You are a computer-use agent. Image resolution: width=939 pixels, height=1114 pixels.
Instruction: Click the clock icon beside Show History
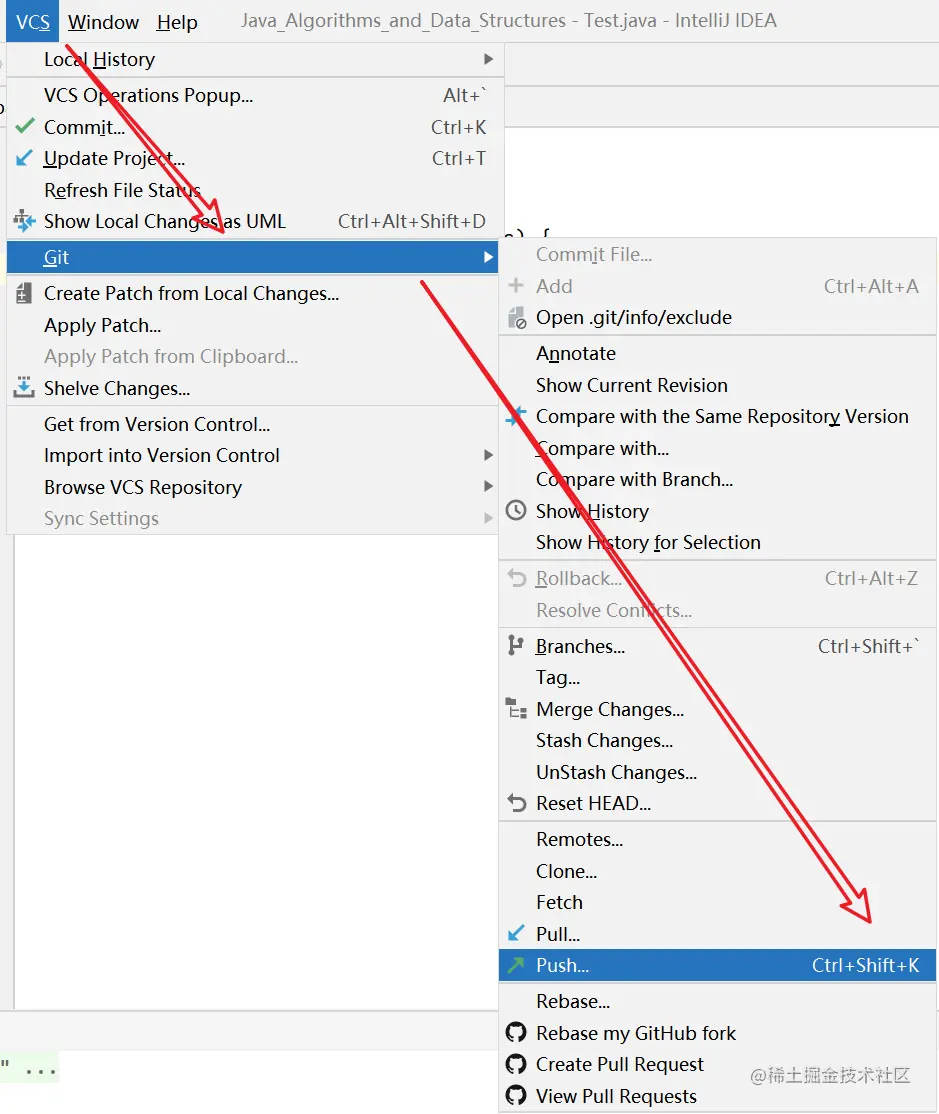[x=516, y=511]
